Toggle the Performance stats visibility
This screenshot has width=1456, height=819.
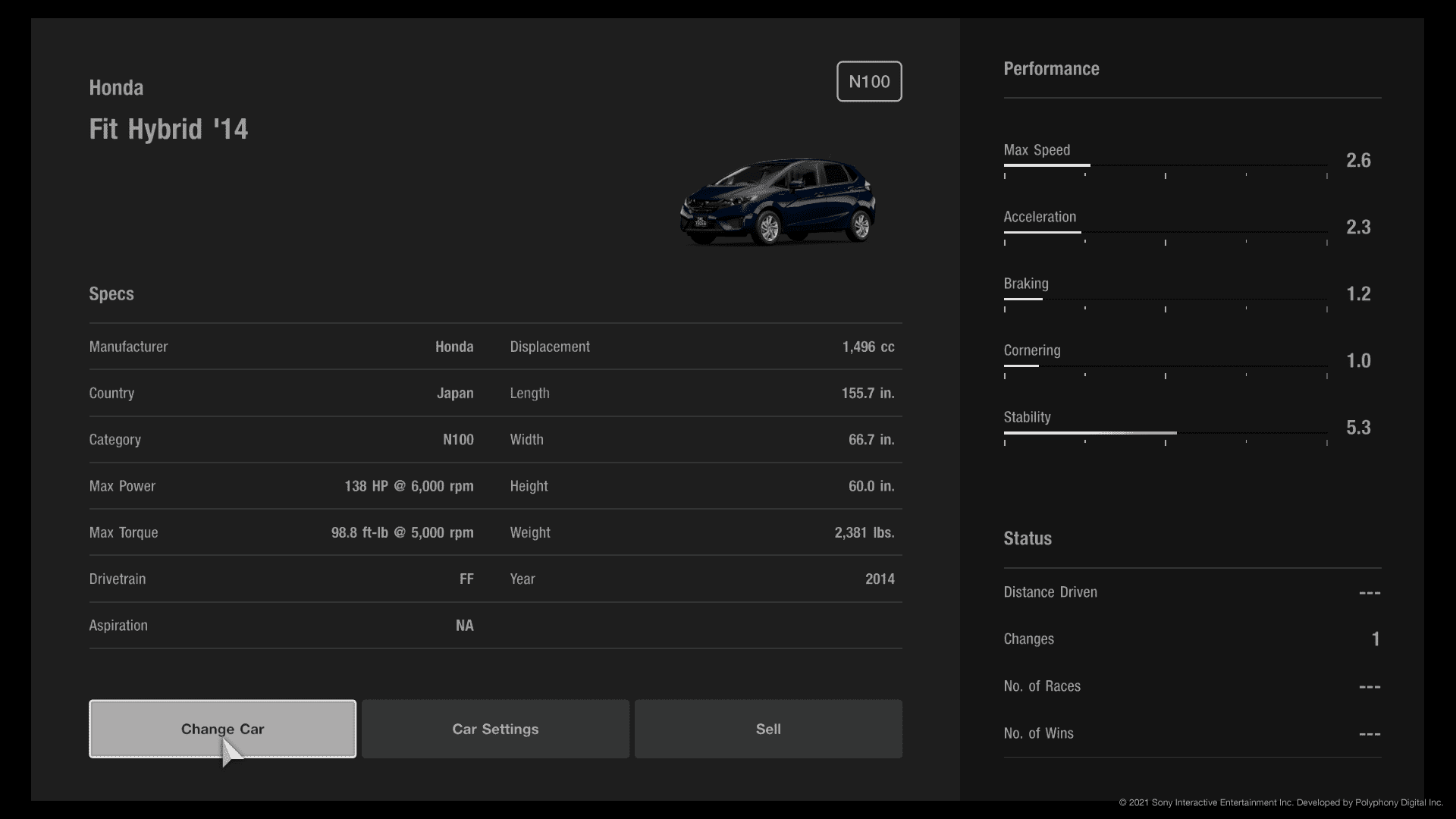click(1051, 68)
